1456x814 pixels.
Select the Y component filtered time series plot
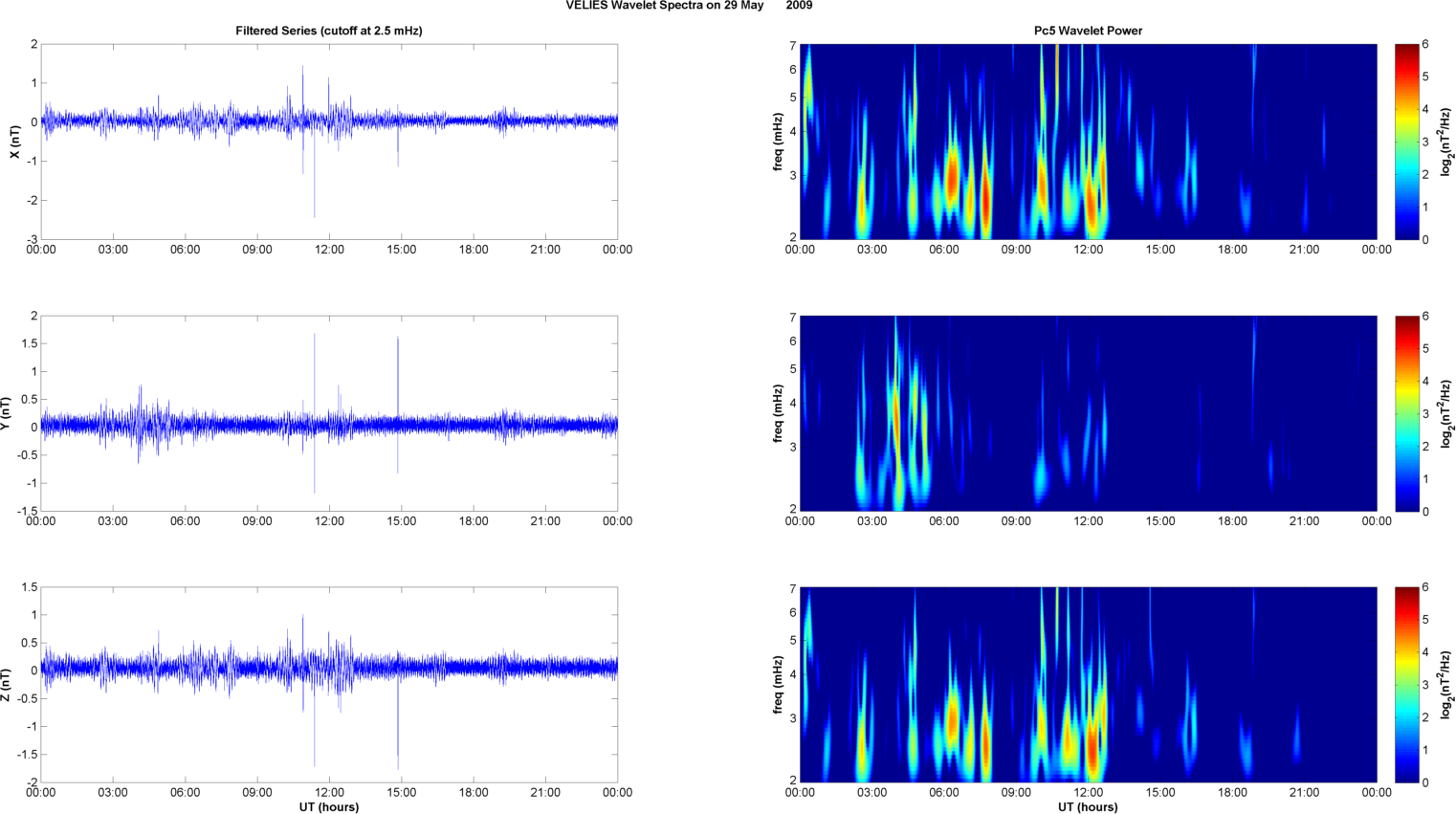(329, 413)
